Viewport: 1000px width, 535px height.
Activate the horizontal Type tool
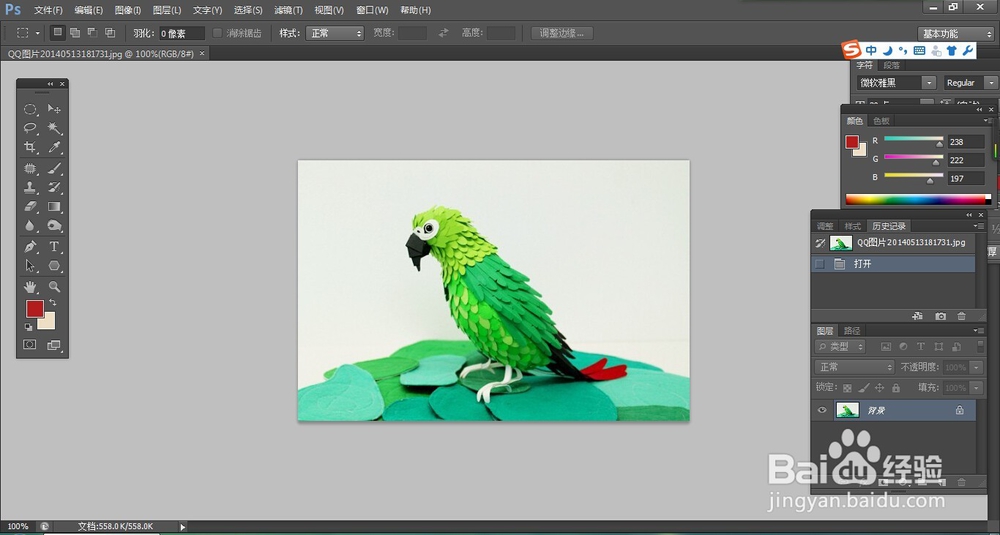tap(55, 246)
